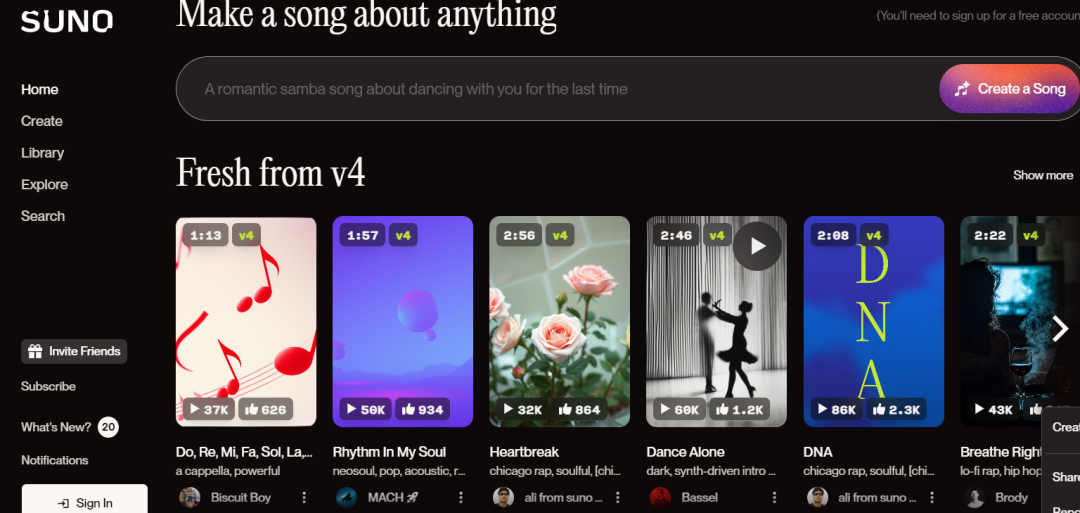Click thumbs-up on Heartbreak card
The image size is (1080, 513).
click(579, 410)
